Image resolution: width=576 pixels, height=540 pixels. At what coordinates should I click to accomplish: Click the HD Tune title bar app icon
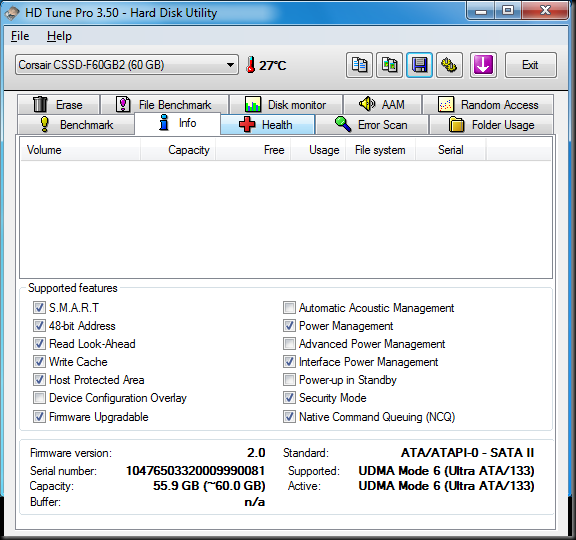tap(12, 13)
